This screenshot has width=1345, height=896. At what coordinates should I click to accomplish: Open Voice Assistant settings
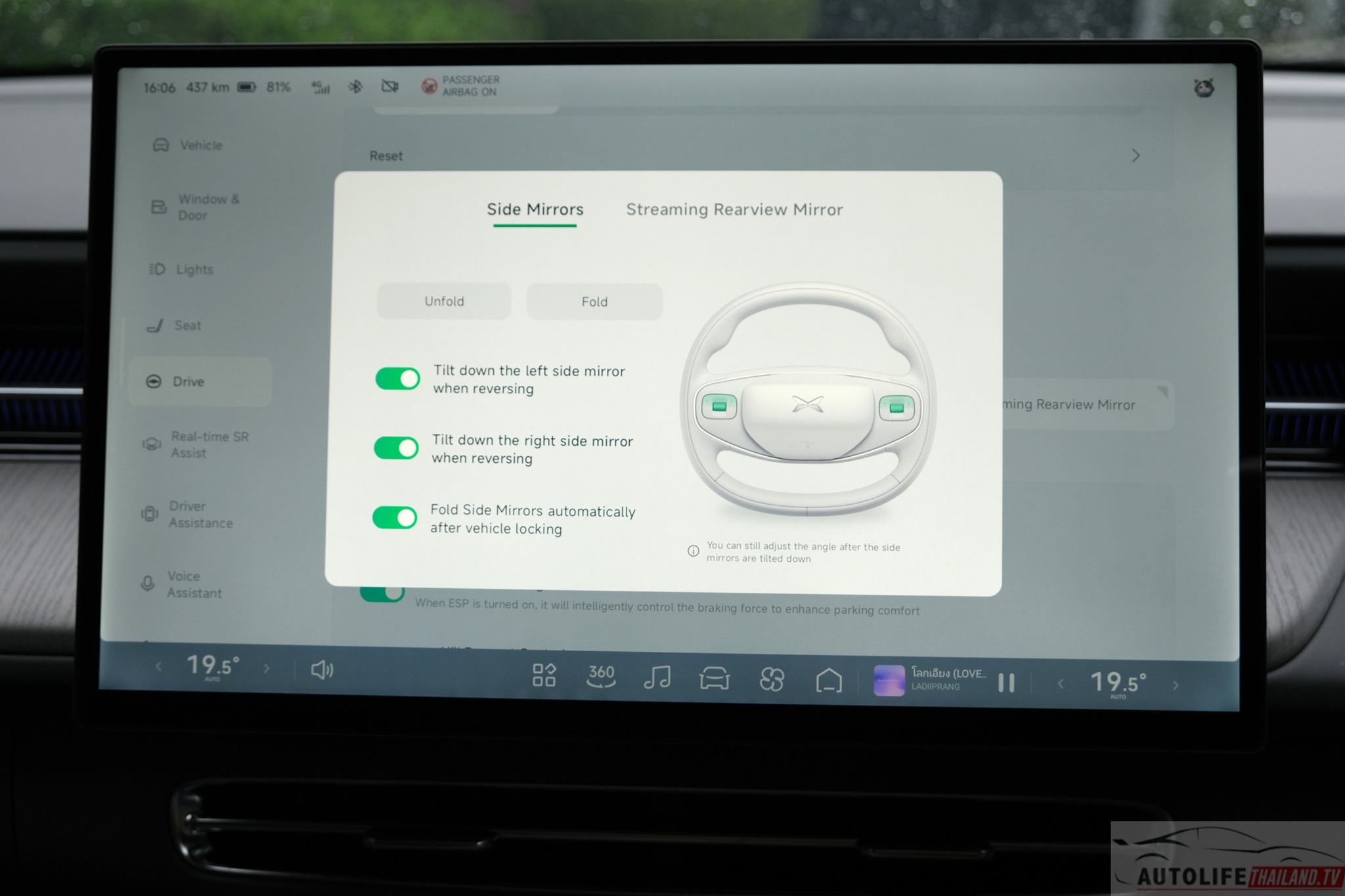pyautogui.click(x=182, y=584)
